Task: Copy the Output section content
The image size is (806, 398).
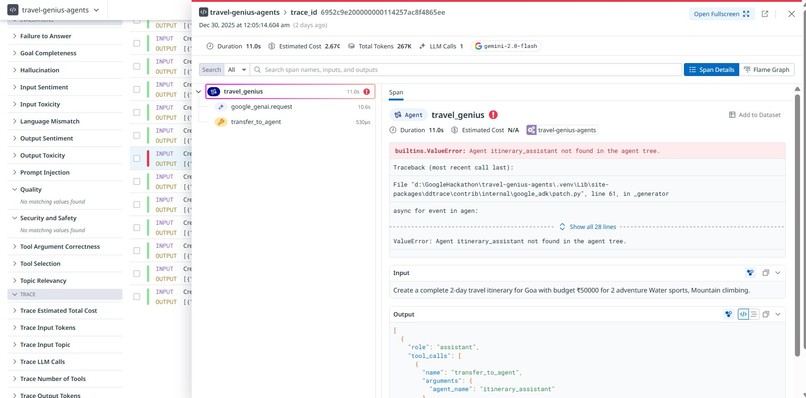Action: (766, 314)
